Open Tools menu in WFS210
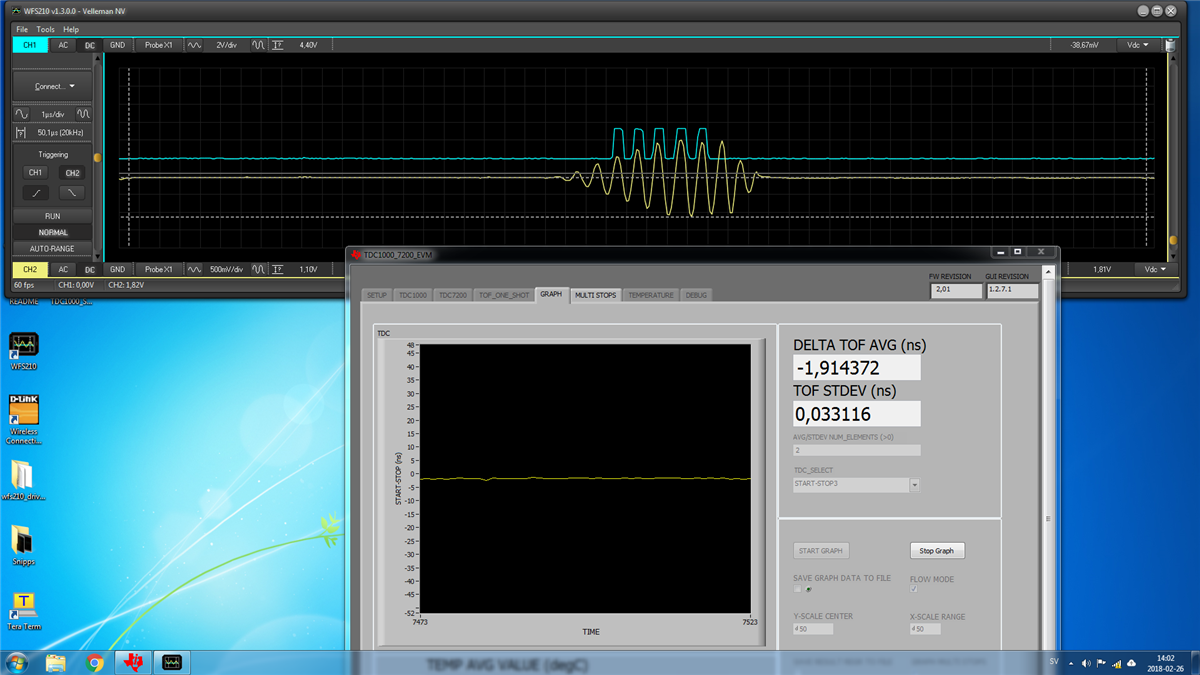Image resolution: width=1200 pixels, height=675 pixels. click(46, 29)
